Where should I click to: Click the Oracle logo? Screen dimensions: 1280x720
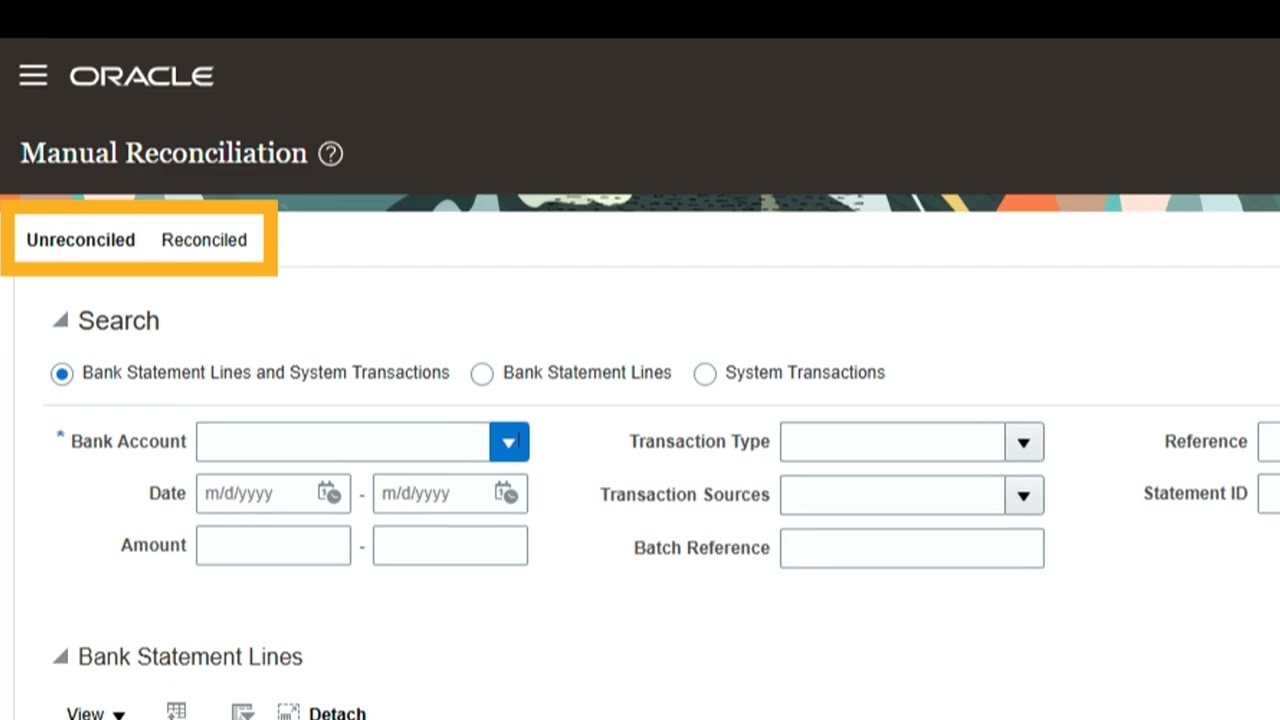click(x=141, y=76)
